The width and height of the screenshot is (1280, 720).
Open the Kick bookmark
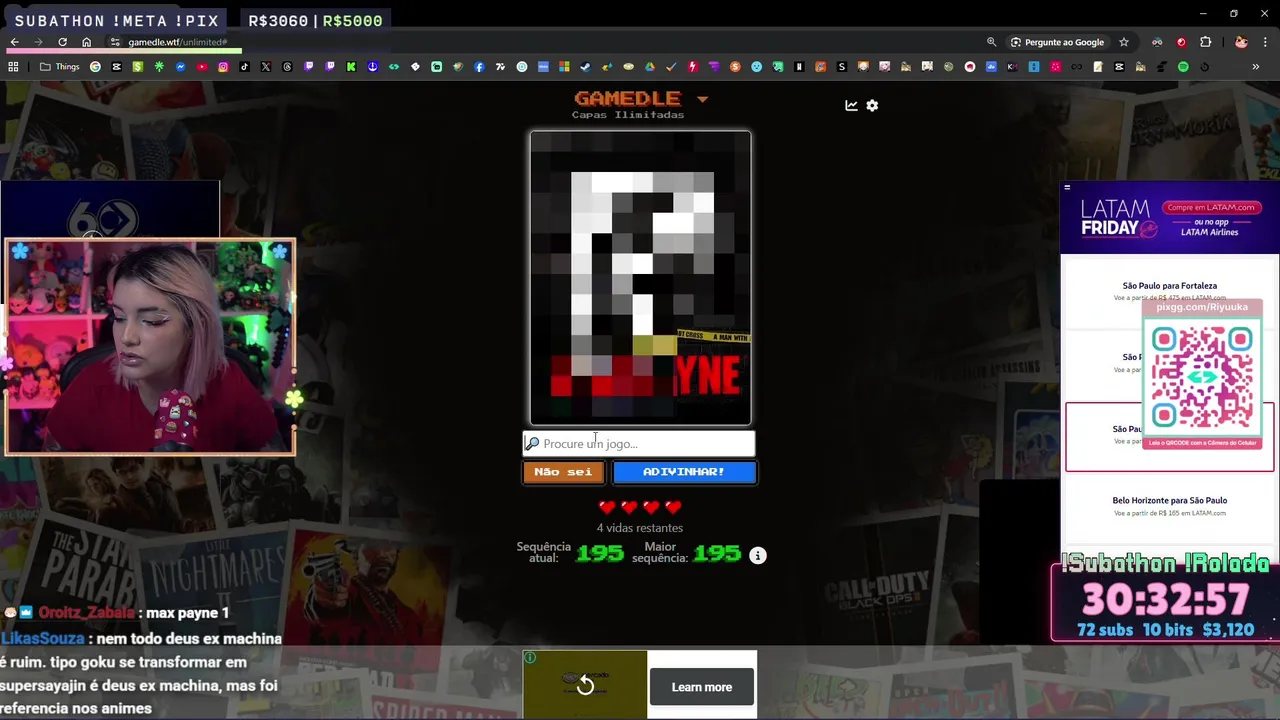[x=351, y=67]
